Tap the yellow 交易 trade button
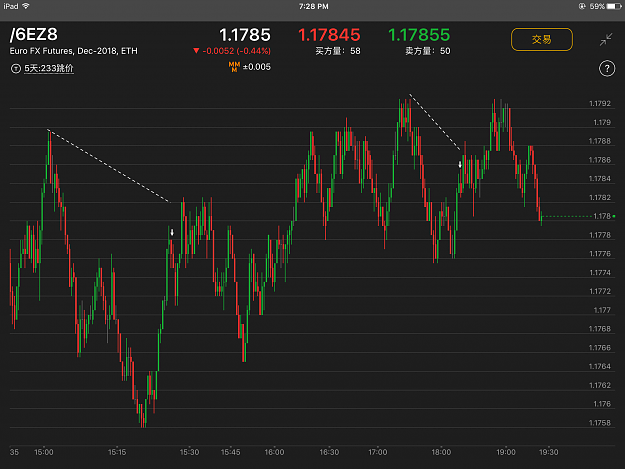This screenshot has height=469, width=625. point(542,39)
